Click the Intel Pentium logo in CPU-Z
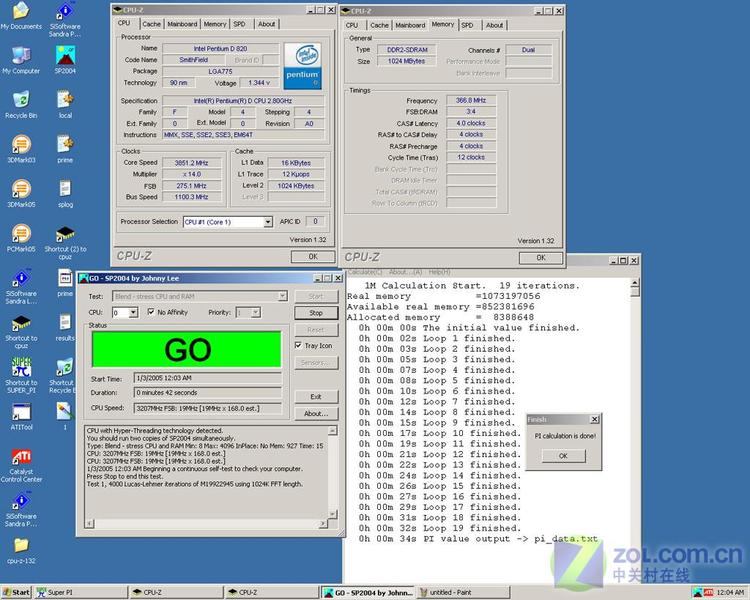Viewport: 750px width, 600px height. 302,67
